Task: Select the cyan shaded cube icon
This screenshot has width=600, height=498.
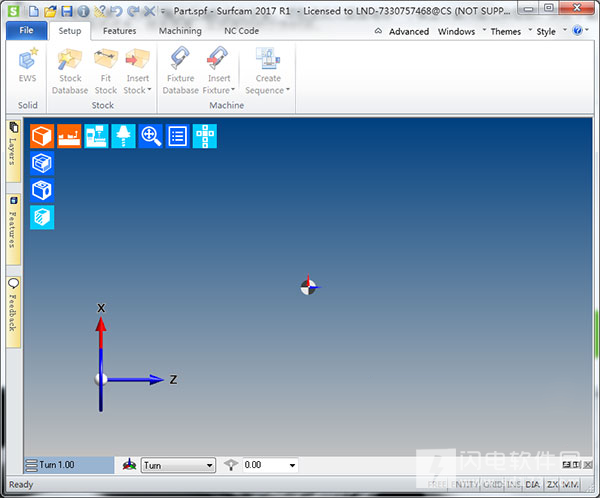Action: pos(42,217)
